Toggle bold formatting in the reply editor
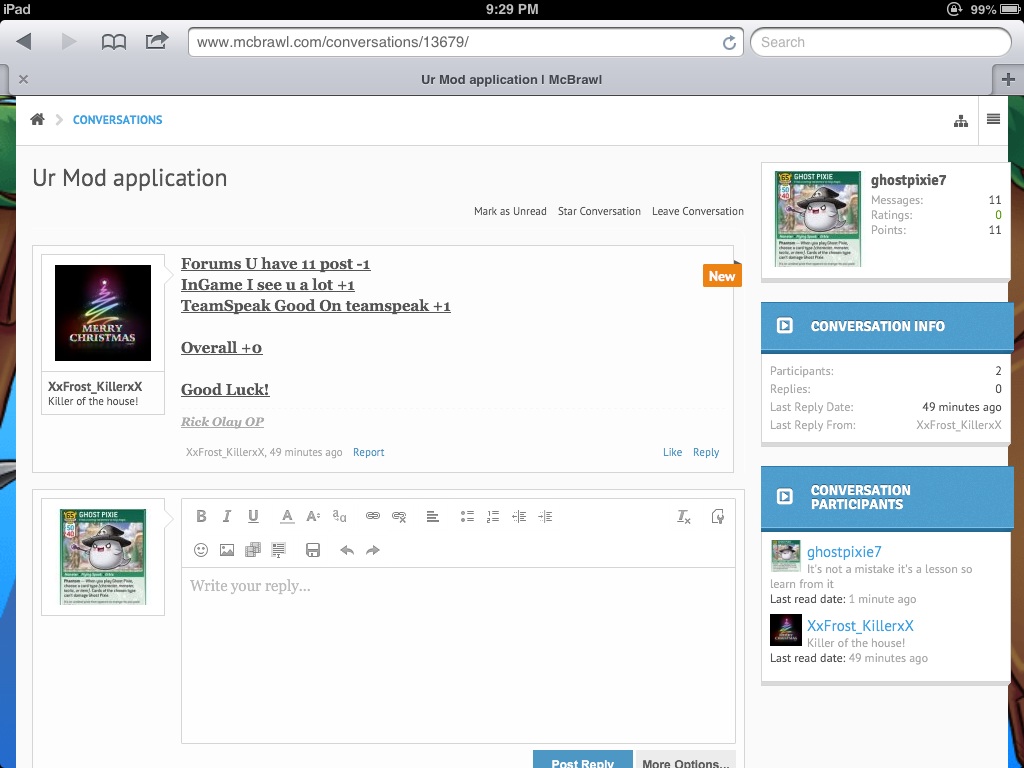Screen dimensions: 1024x768 tap(201, 516)
